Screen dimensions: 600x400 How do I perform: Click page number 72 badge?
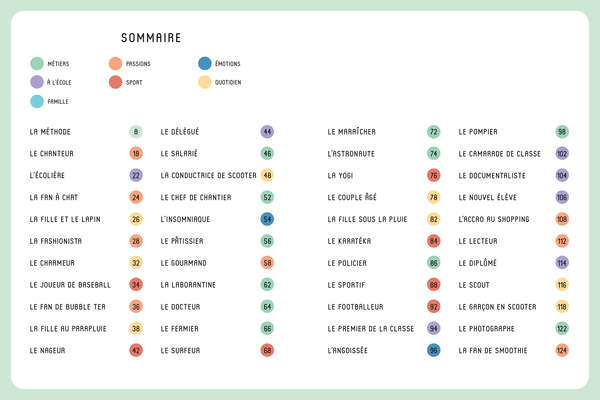(x=434, y=132)
